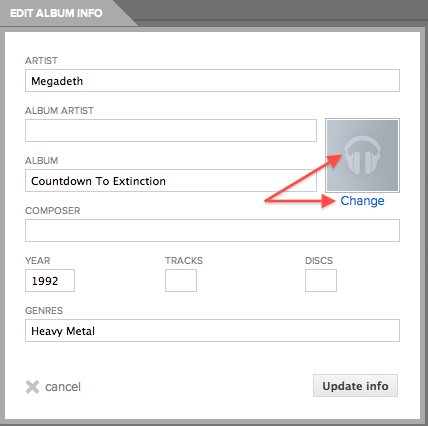This screenshot has width=428, height=426.
Task: Click the Change album art link
Action: tap(362, 201)
